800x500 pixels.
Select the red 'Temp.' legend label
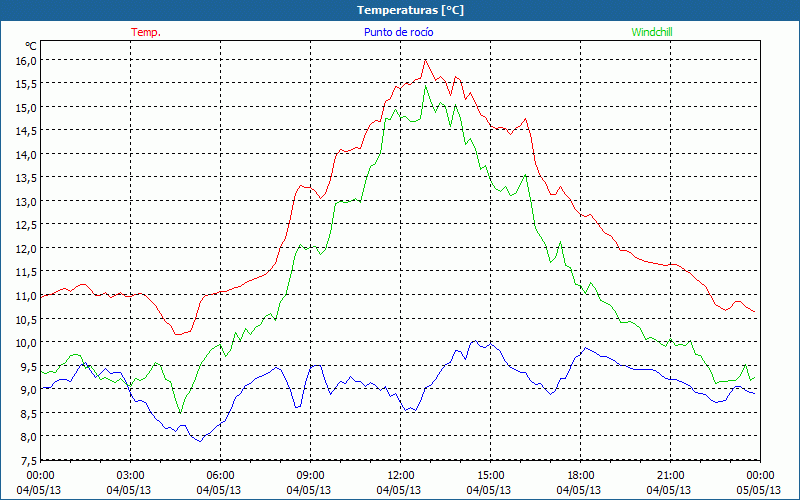point(146,32)
